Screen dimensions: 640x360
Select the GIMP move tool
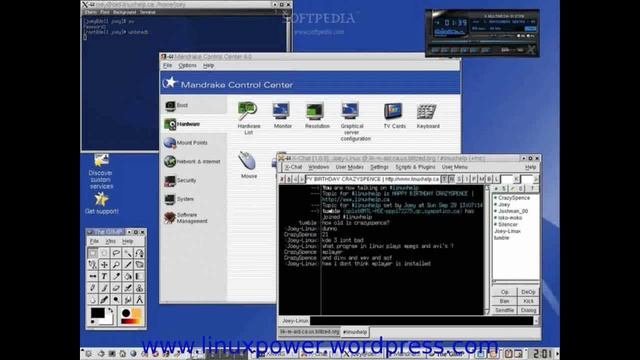[104, 265]
